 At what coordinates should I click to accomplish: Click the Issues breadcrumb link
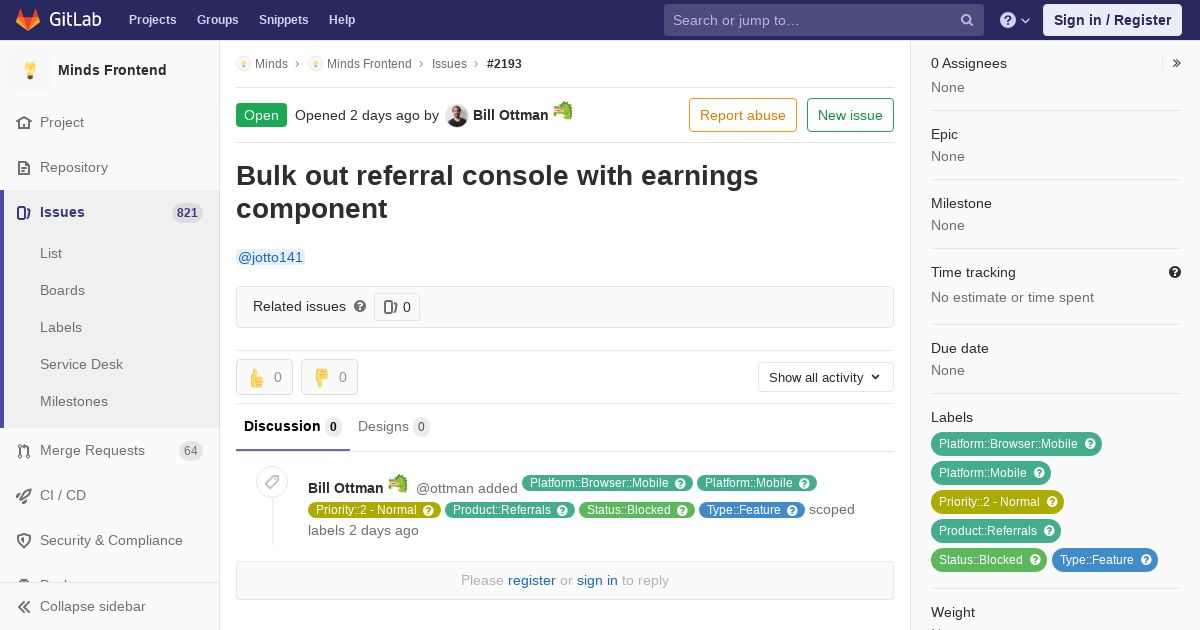pos(449,64)
